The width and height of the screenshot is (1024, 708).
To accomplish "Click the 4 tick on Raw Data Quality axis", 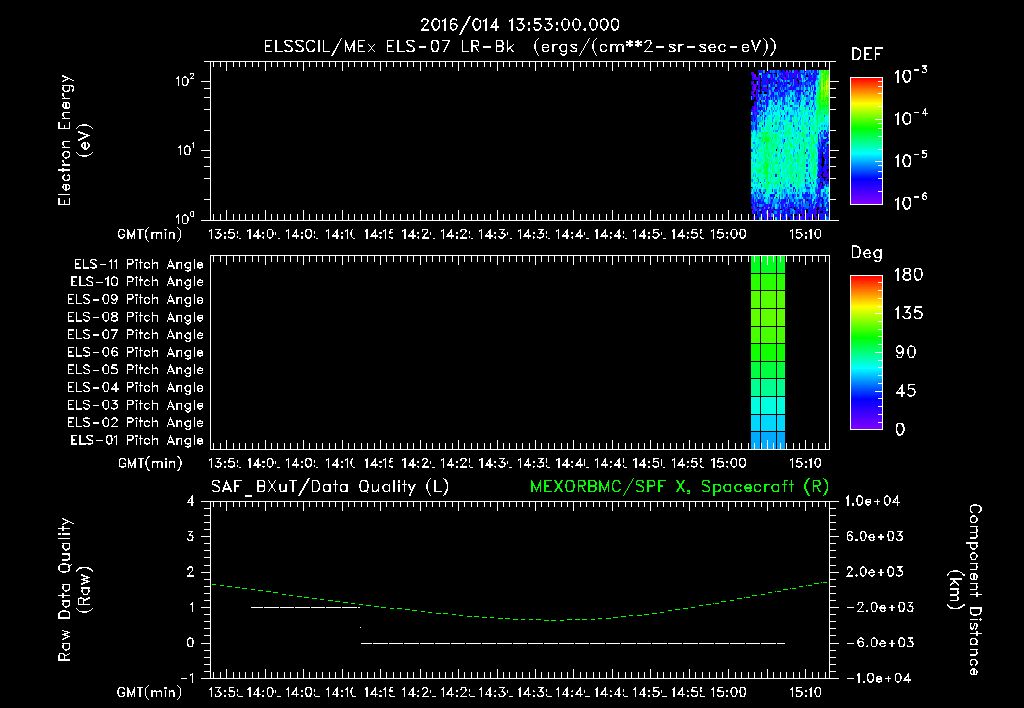I will point(191,501).
